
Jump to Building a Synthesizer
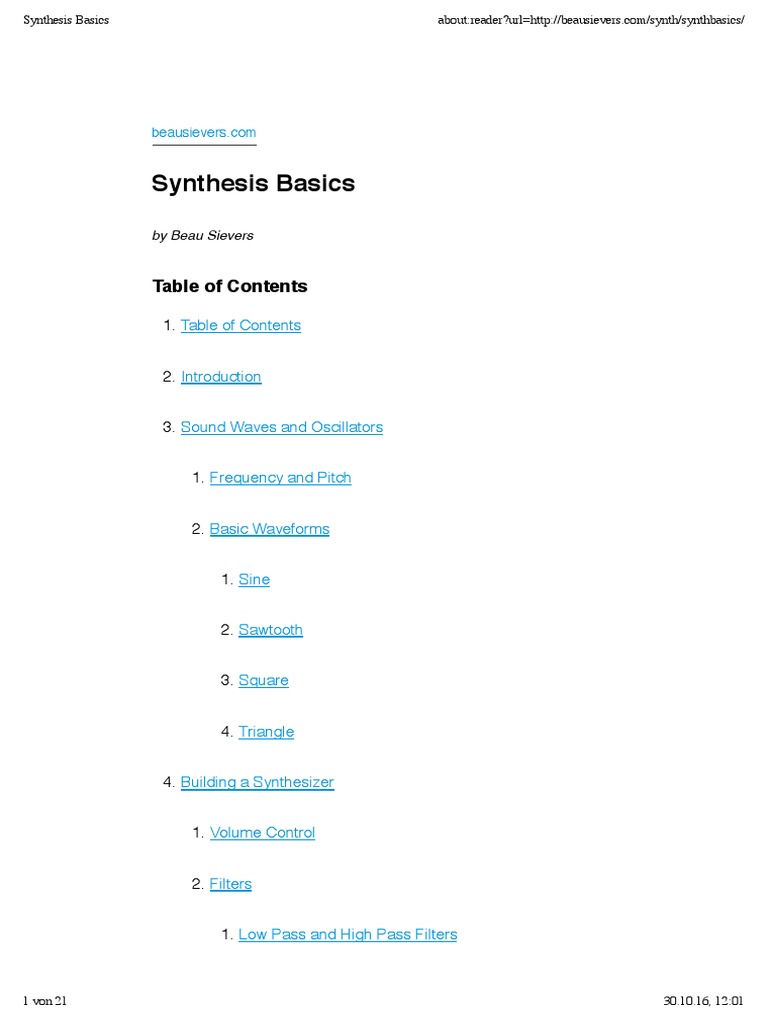coord(257,782)
